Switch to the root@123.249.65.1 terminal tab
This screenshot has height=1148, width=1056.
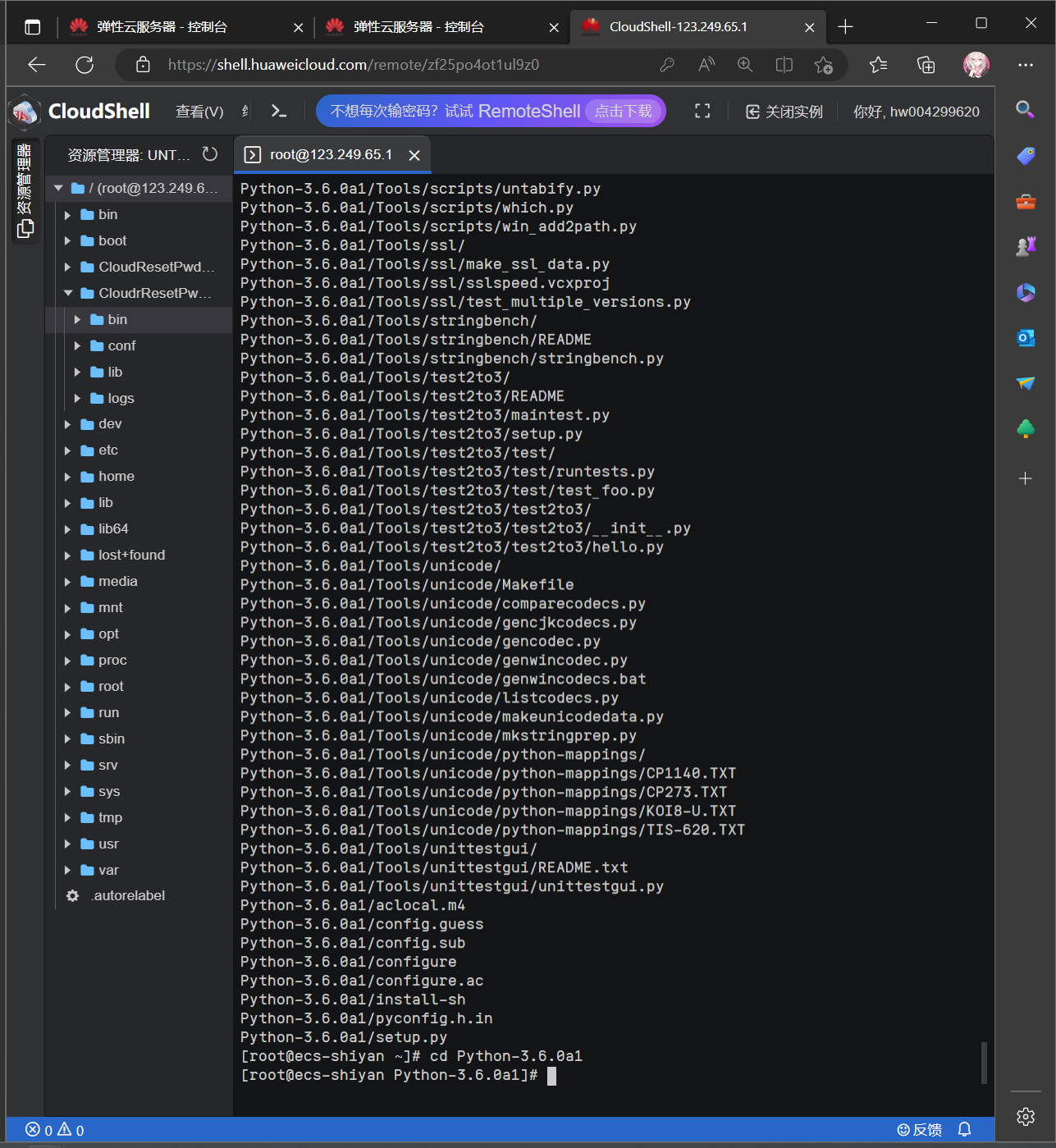click(x=331, y=154)
